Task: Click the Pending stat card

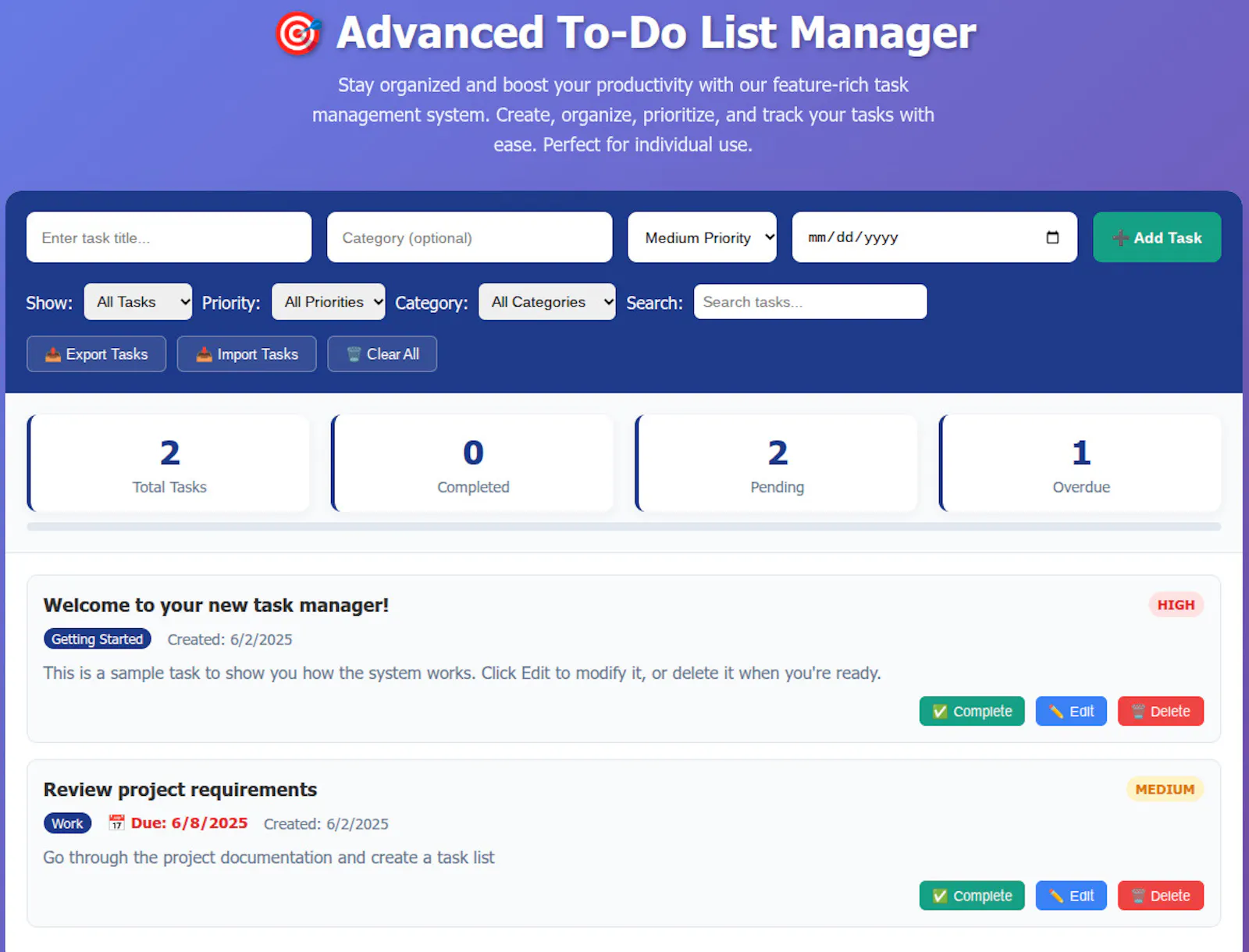Action: coord(777,463)
